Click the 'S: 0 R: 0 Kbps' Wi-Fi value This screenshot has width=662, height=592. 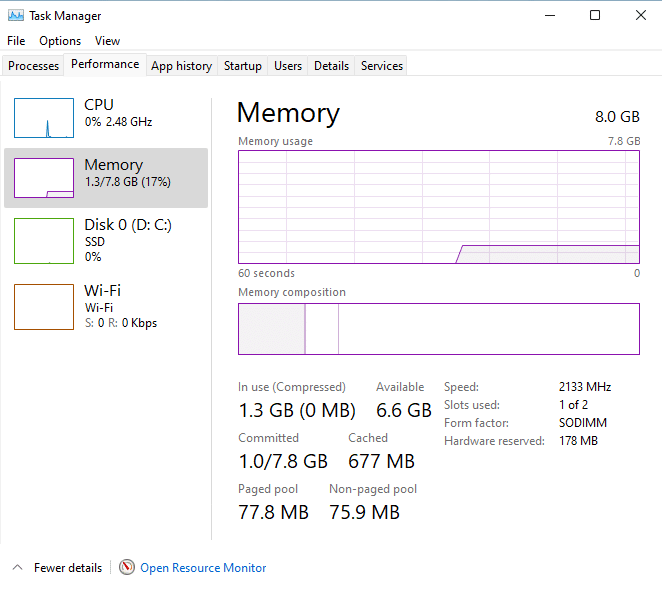[121, 323]
